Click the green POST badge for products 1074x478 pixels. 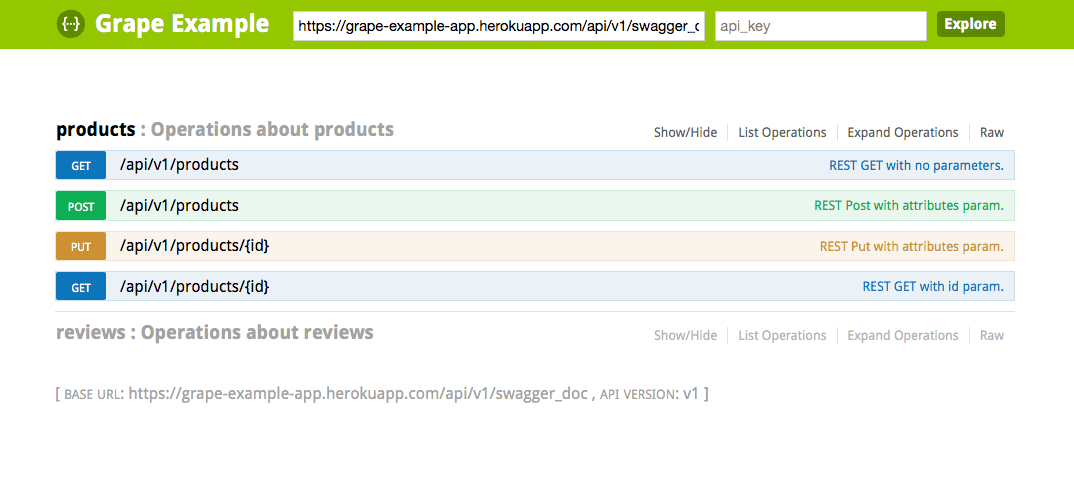pyautogui.click(x=81, y=207)
